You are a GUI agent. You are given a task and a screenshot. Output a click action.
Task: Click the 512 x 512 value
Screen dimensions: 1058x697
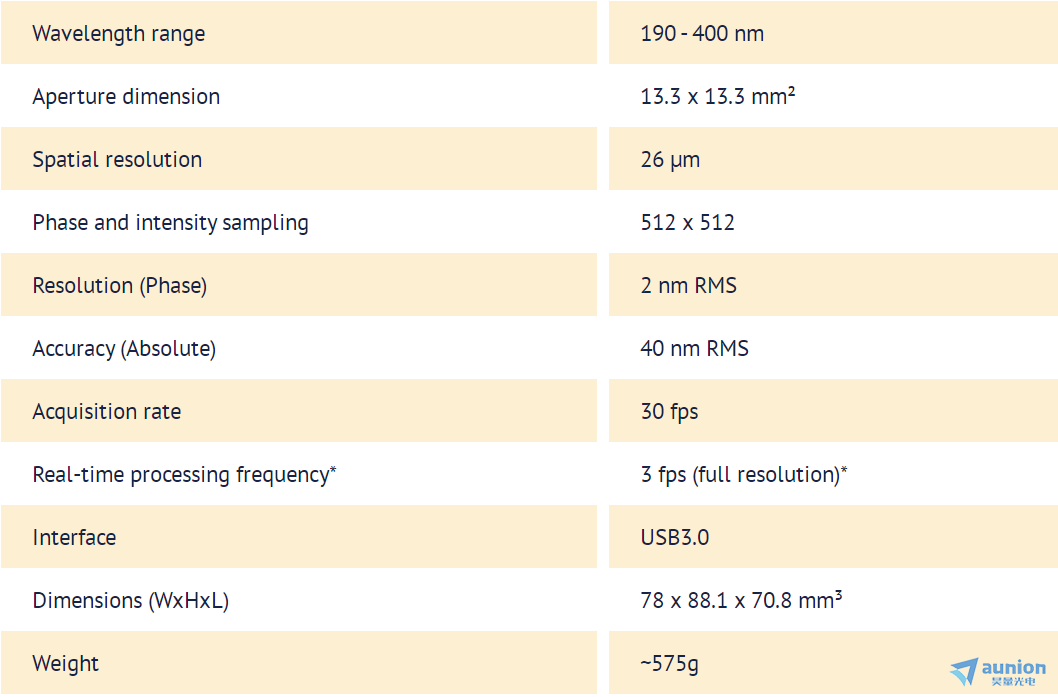[688, 223]
